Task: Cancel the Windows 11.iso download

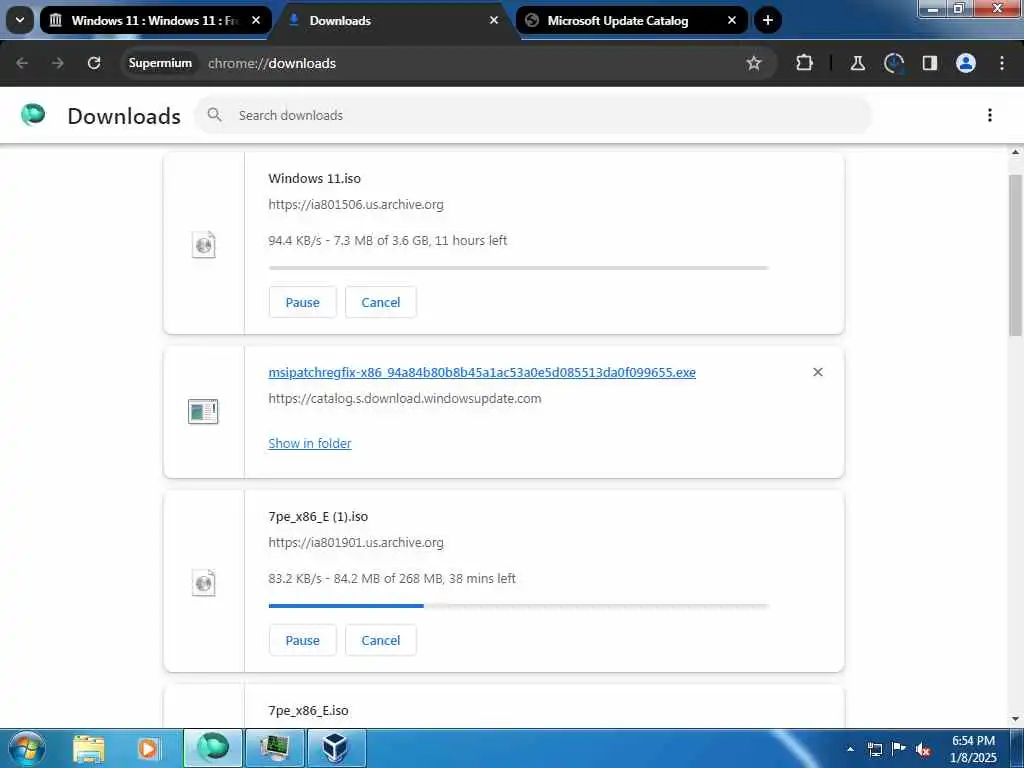Action: click(x=381, y=302)
